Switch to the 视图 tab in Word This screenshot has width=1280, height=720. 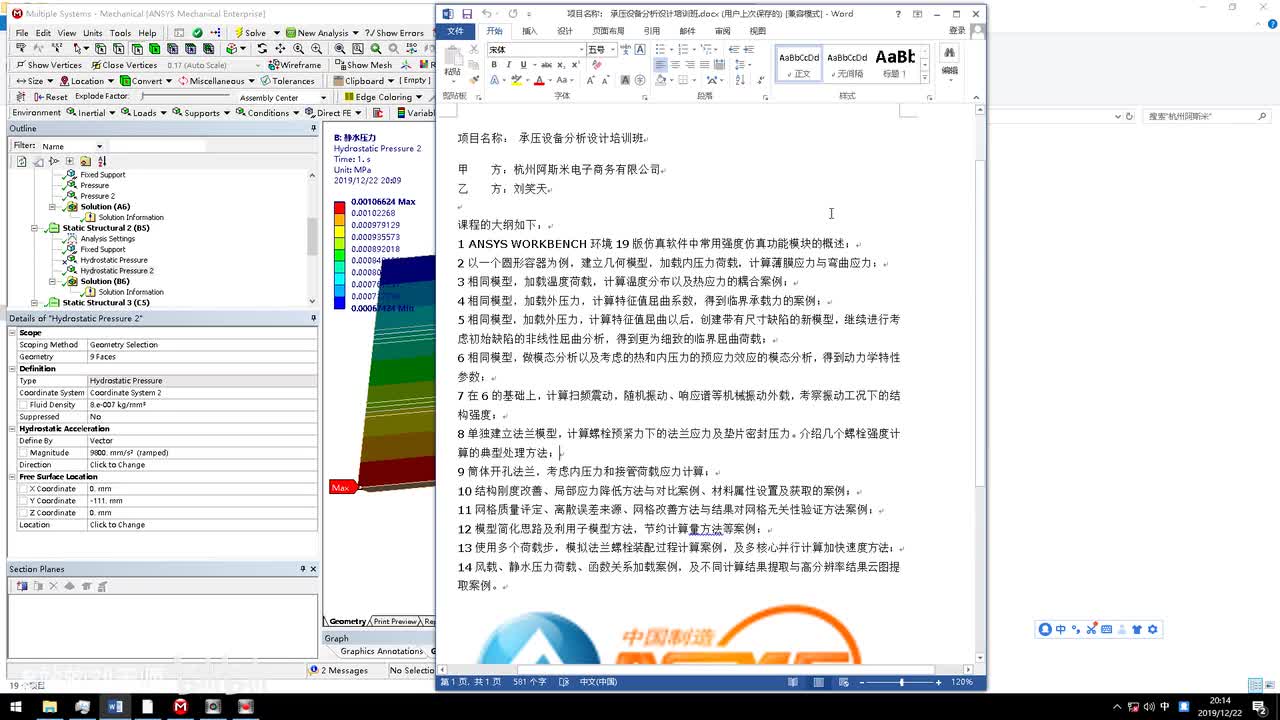(758, 31)
